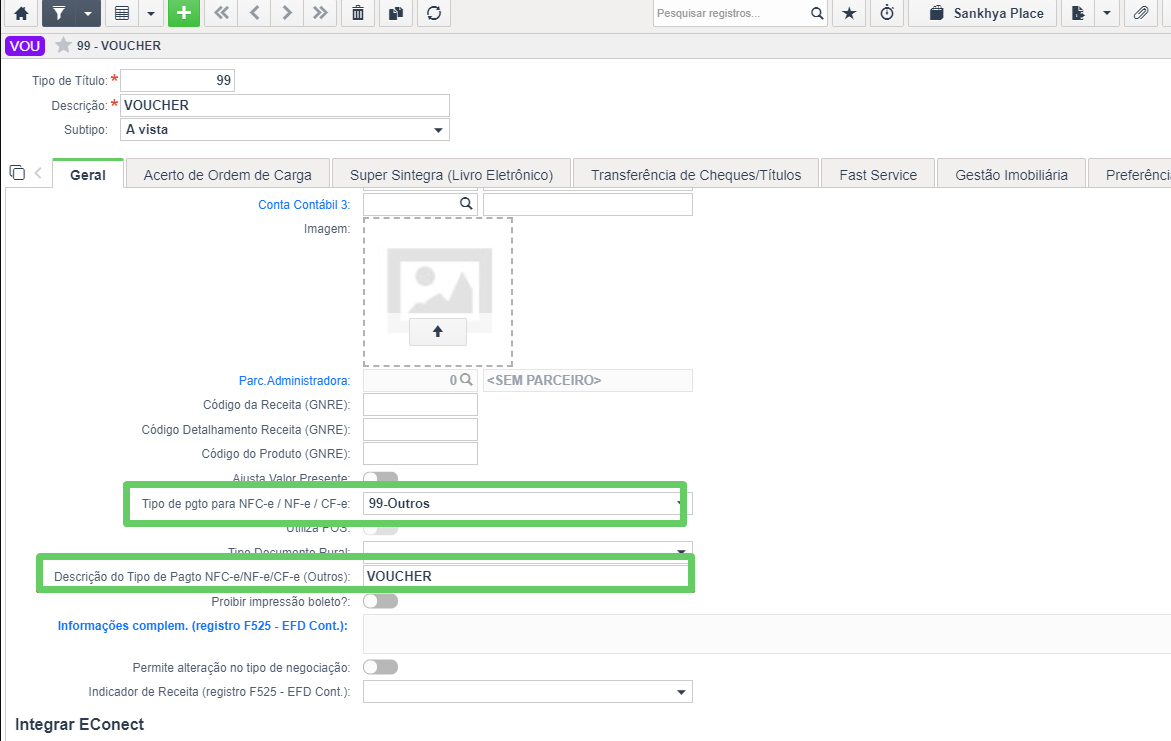Search Parc.Administradora with magnifier
Image resolution: width=1171 pixels, height=741 pixels.
tap(466, 379)
